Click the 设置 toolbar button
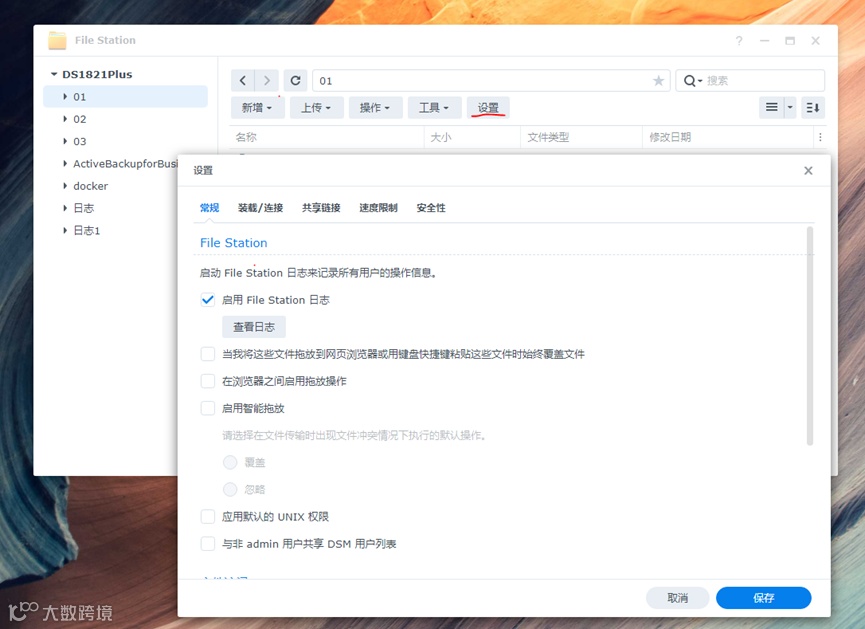 [488, 108]
